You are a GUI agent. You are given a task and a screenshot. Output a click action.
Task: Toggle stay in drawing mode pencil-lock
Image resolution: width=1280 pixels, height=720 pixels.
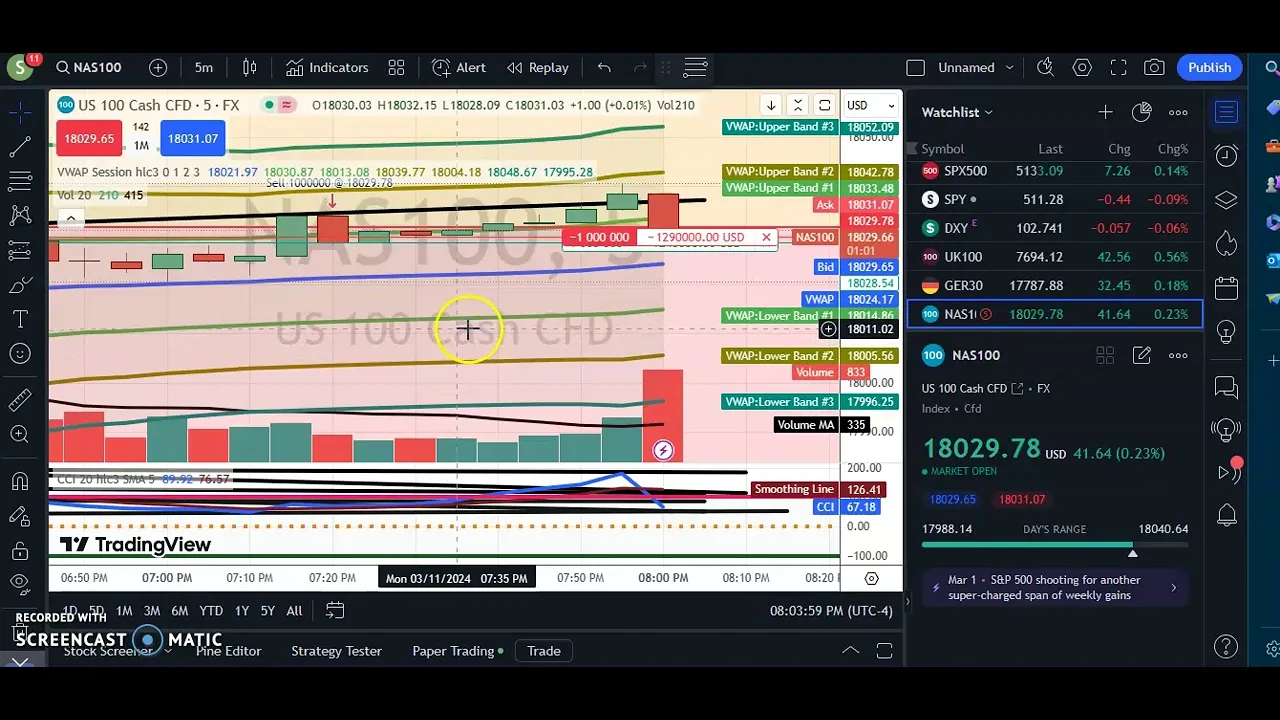(x=19, y=516)
